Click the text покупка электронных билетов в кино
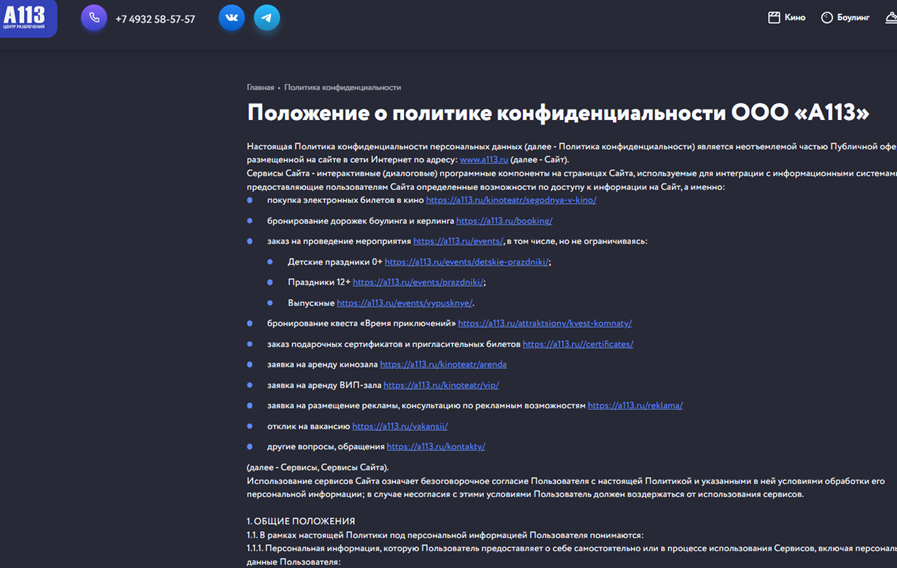Image resolution: width=897 pixels, height=568 pixels. click(x=345, y=200)
